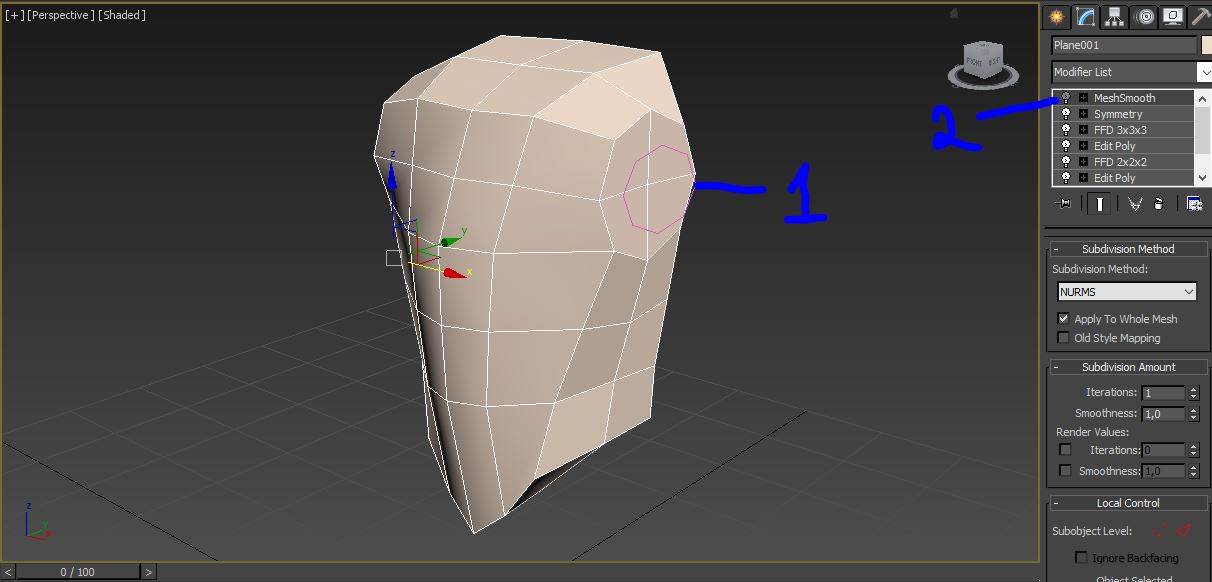Enable Ignore Backfacing checkbox
This screenshot has width=1212, height=582.
(1081, 558)
